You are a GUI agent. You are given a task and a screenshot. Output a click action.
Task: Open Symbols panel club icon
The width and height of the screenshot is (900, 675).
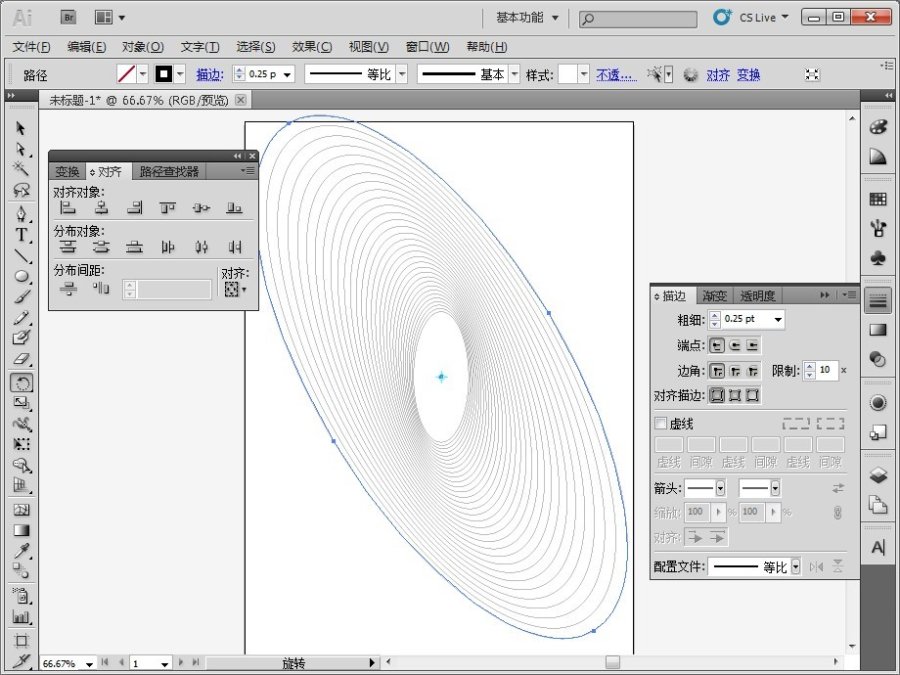coord(878,258)
